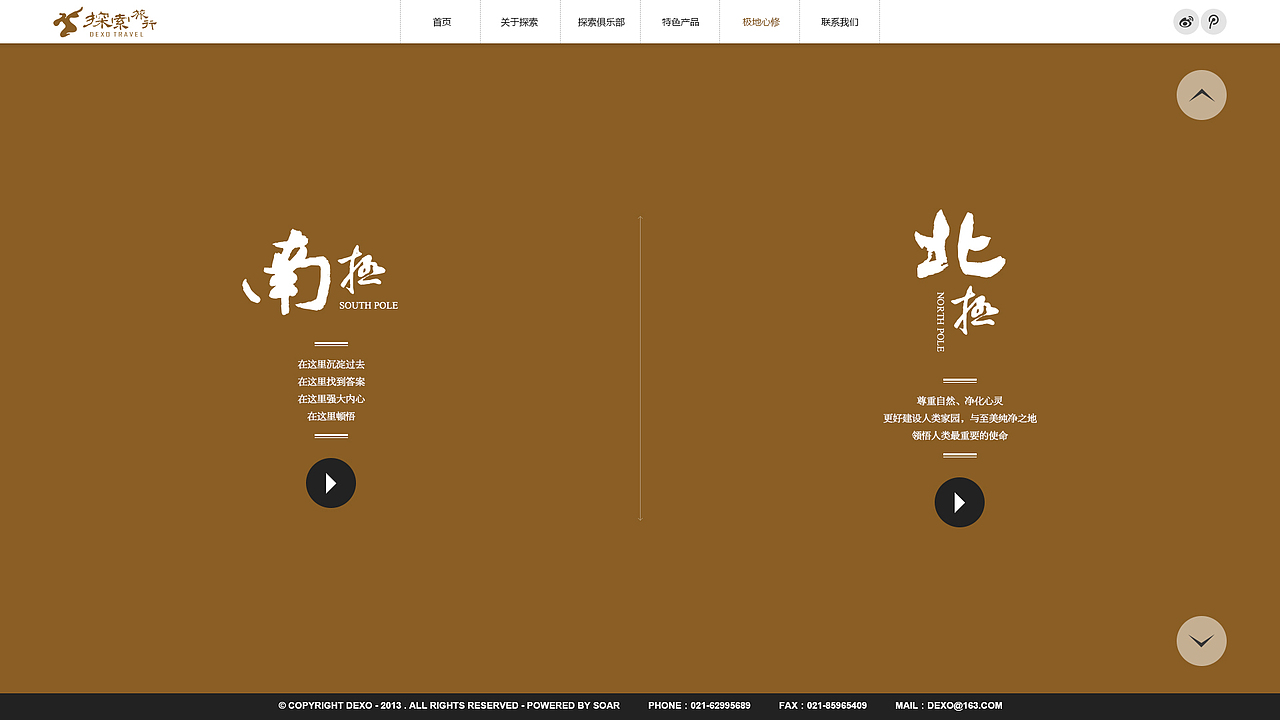Click text 尊重自然、净化心灵
Viewport: 1280px width, 720px height.
coord(960,401)
